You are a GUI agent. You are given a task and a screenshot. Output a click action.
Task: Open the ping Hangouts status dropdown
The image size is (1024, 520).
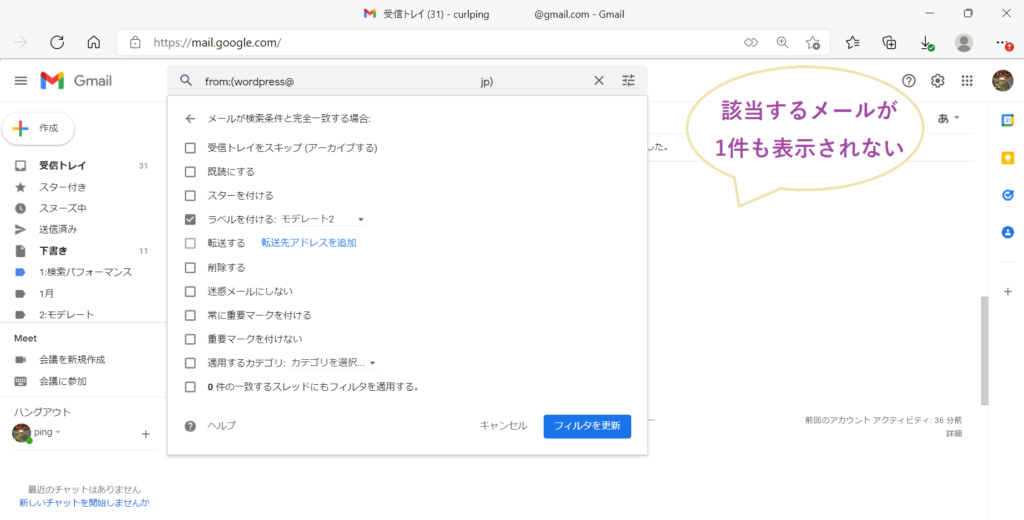47,432
